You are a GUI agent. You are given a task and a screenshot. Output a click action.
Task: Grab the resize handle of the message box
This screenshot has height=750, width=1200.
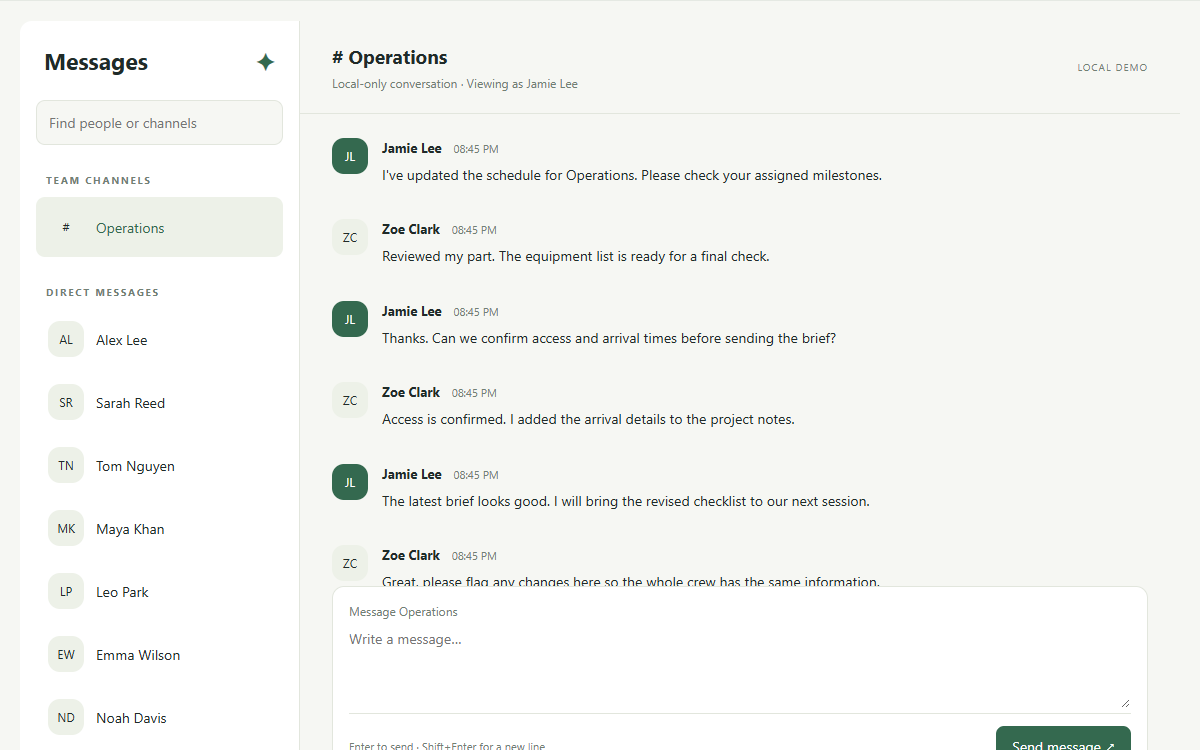(x=1125, y=703)
